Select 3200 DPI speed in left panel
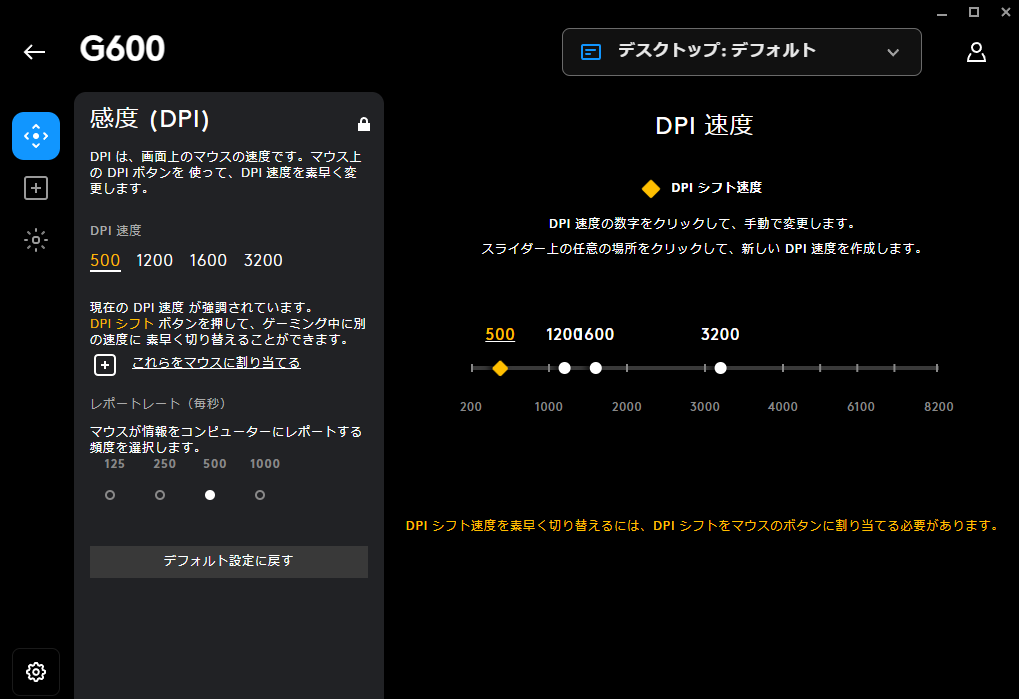 pyautogui.click(x=263, y=261)
